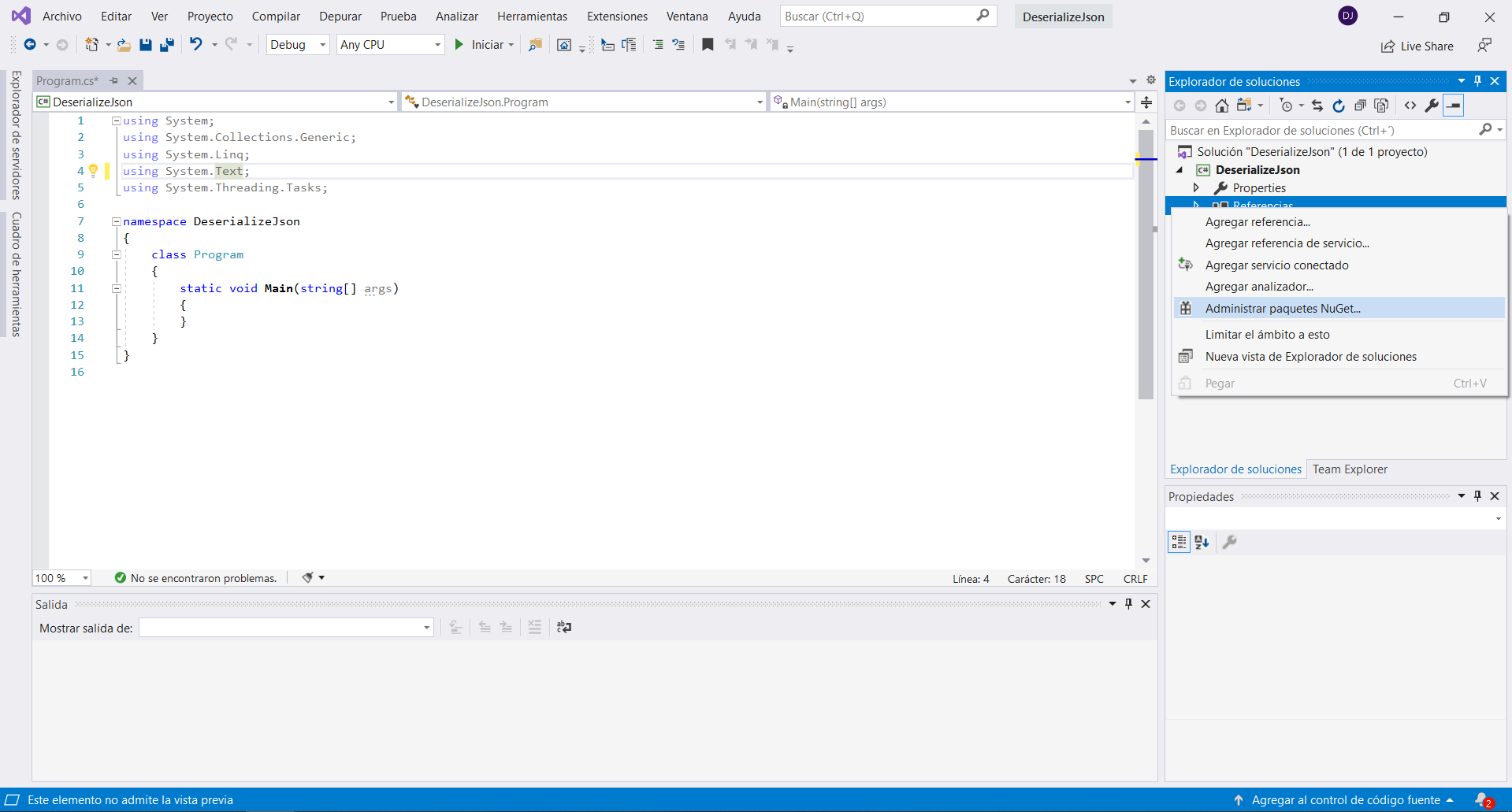Toggle Categorized view in Propiedades panel
Image resolution: width=1512 pixels, height=812 pixels.
coord(1179,542)
